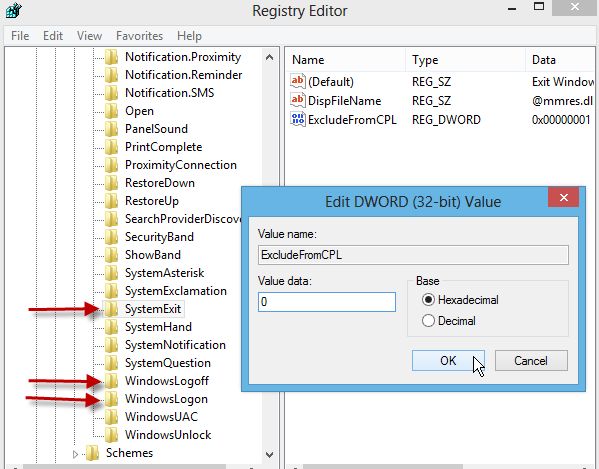The height and width of the screenshot is (469, 599).
Task: Click the SearchProviderDiscovered folder icon
Action: 112,218
